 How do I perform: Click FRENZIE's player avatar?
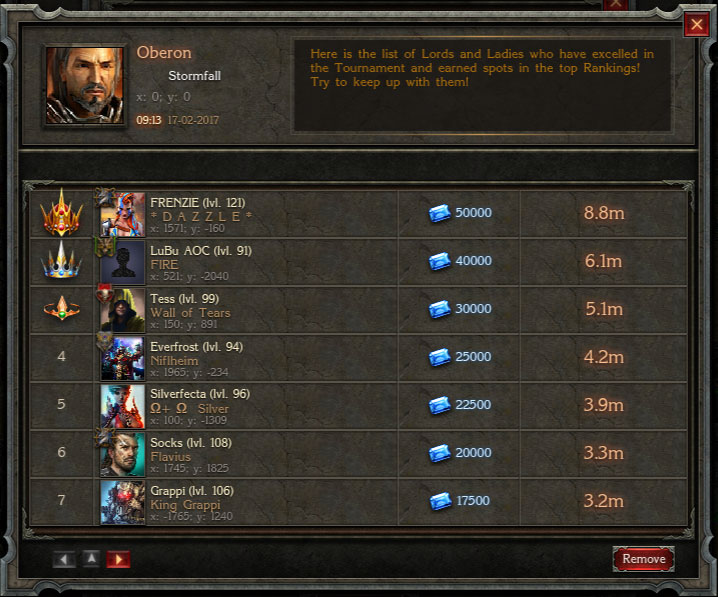[x=122, y=214]
